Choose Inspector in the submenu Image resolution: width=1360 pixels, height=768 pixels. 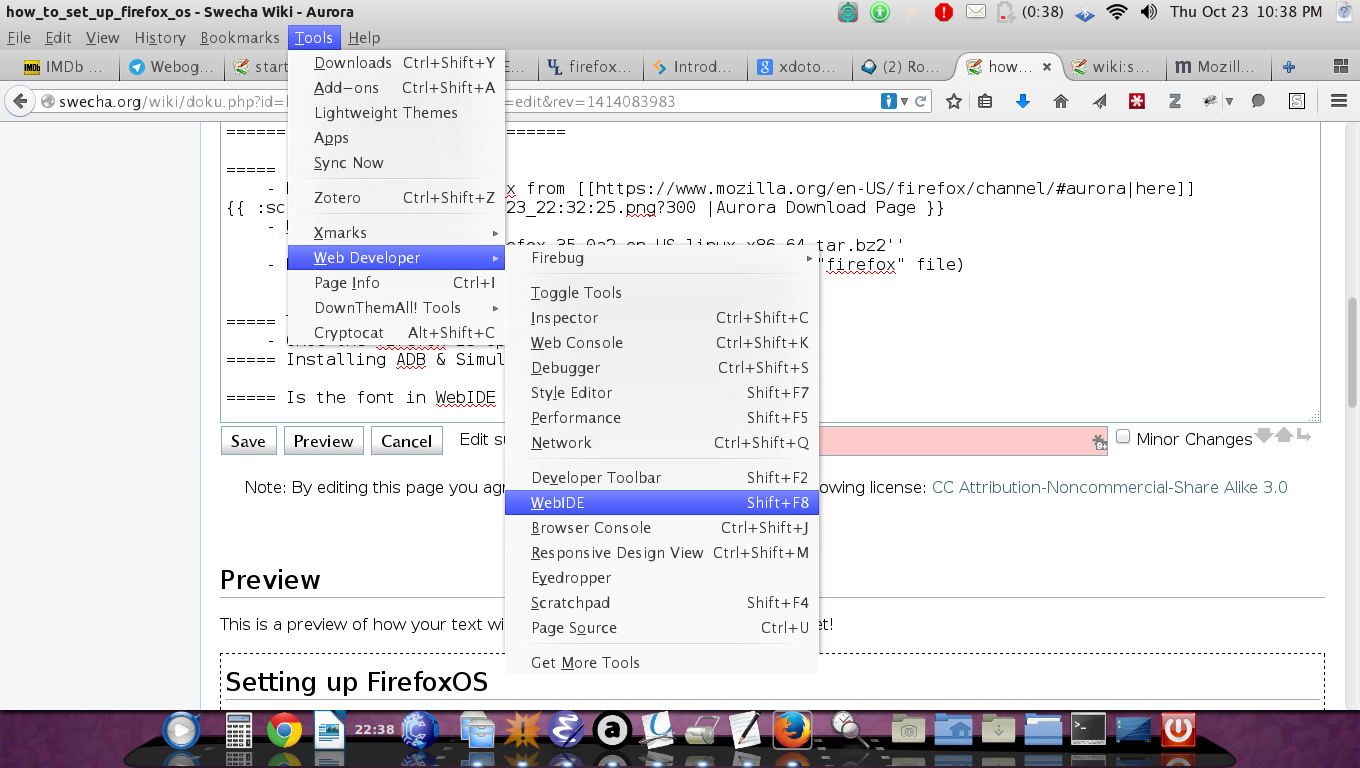[x=662, y=317]
